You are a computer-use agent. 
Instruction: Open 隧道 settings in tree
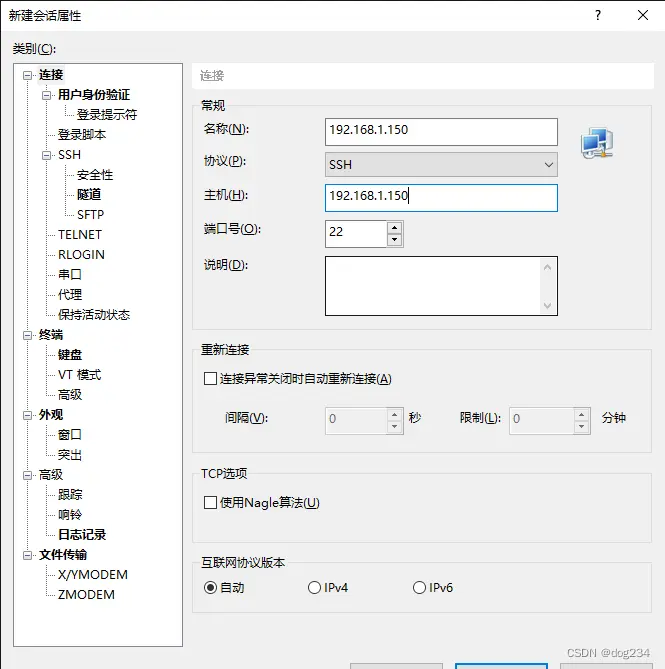[89, 195]
